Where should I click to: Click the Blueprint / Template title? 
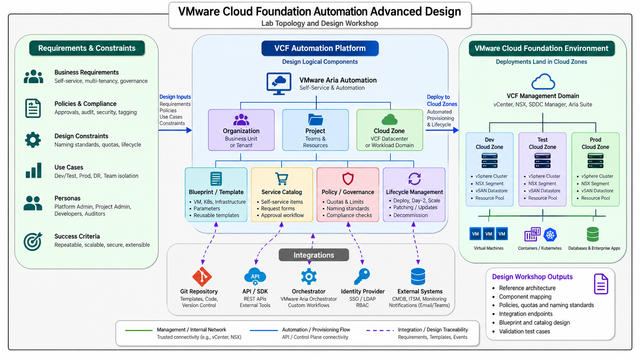point(216,192)
